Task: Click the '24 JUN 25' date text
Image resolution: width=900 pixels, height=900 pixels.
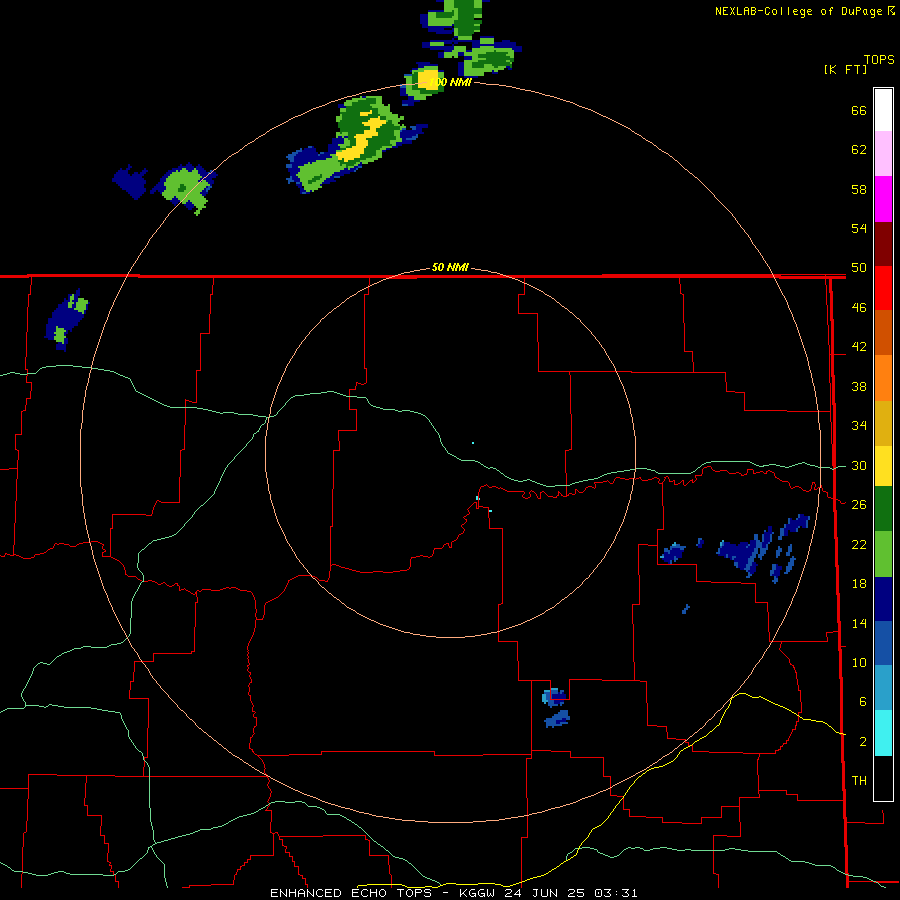Action: tap(546, 893)
